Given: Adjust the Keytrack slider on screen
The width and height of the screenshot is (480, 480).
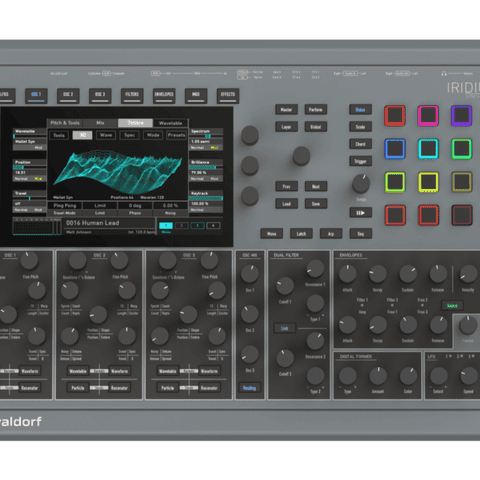Looking at the screenshot, I should [206, 198].
